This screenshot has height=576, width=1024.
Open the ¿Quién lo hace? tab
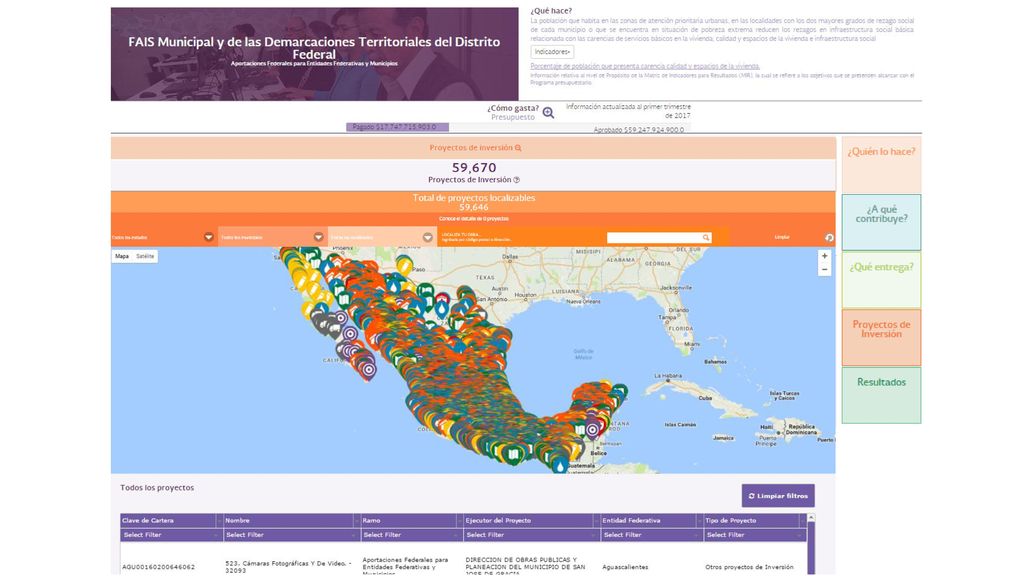[x=882, y=164]
